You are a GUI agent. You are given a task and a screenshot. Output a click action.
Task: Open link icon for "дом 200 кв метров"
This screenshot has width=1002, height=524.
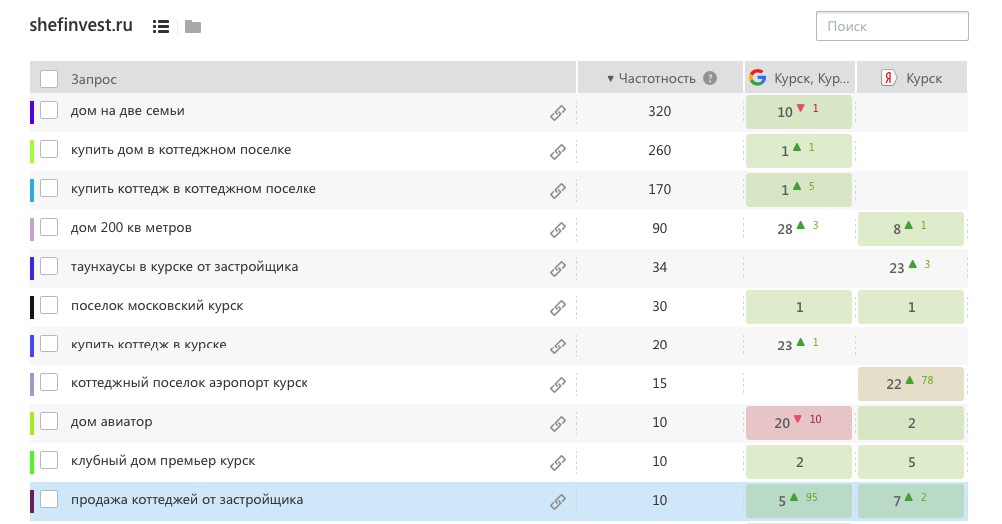pyautogui.click(x=558, y=230)
